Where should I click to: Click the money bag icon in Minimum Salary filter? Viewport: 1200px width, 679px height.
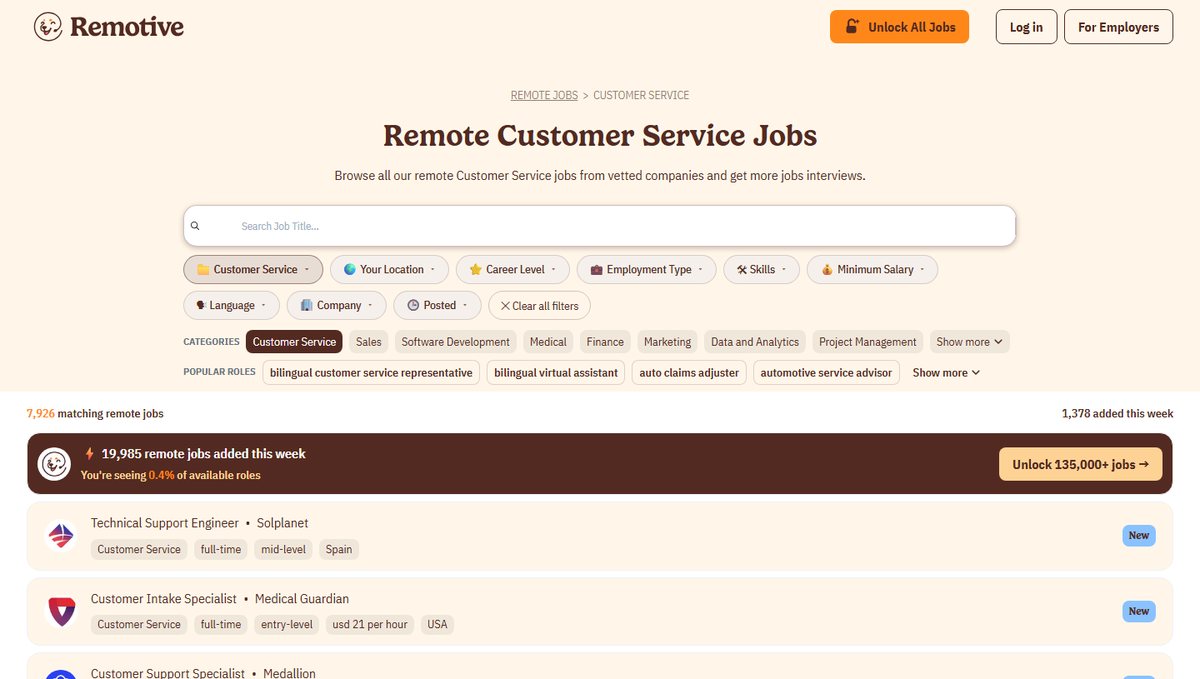point(827,270)
